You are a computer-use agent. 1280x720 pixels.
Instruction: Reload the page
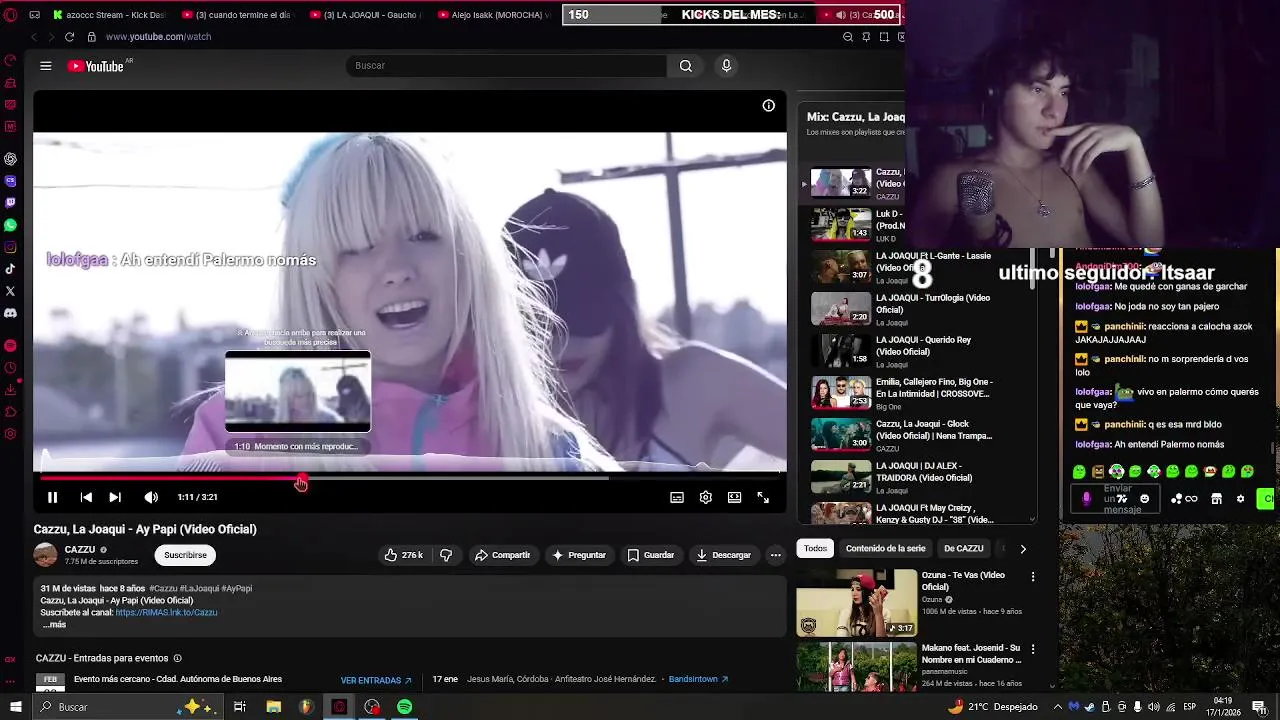69,37
